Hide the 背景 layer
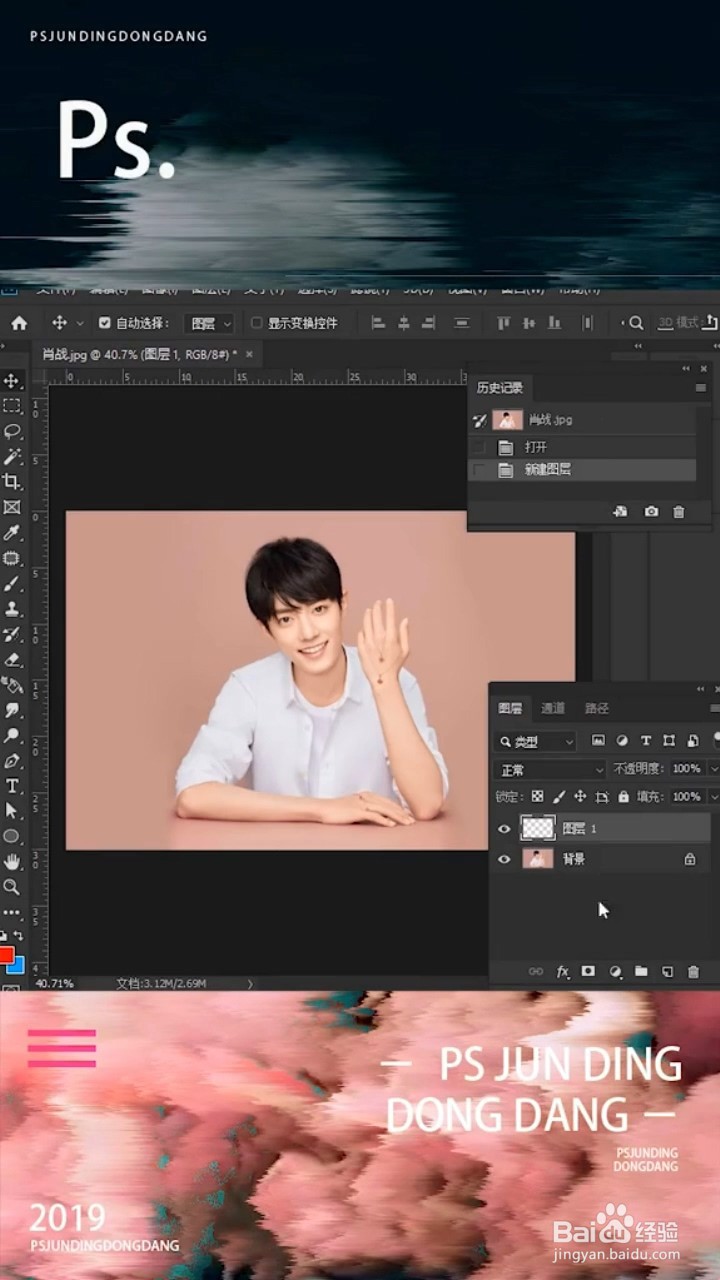 pyautogui.click(x=504, y=859)
